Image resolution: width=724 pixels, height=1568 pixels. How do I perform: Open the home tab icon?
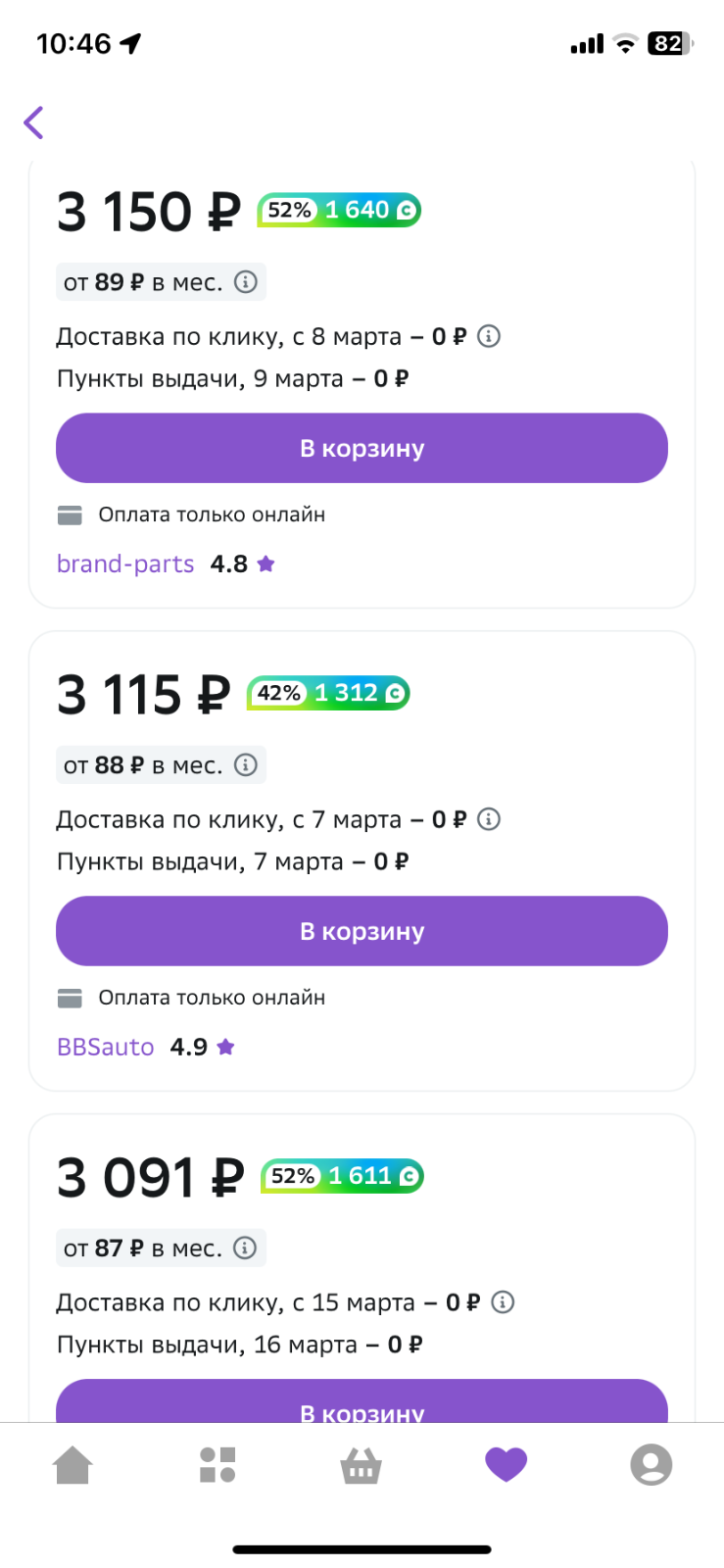point(72,1465)
